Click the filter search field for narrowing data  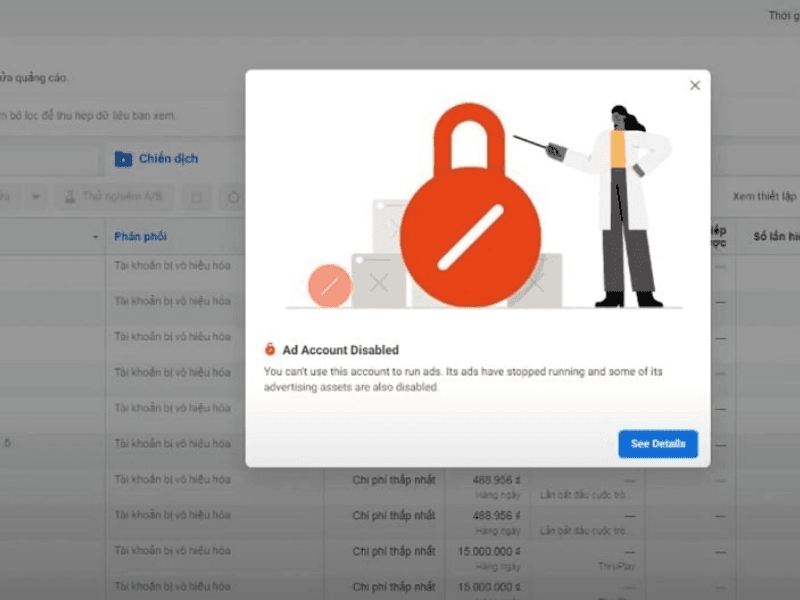pyautogui.click(x=100, y=115)
